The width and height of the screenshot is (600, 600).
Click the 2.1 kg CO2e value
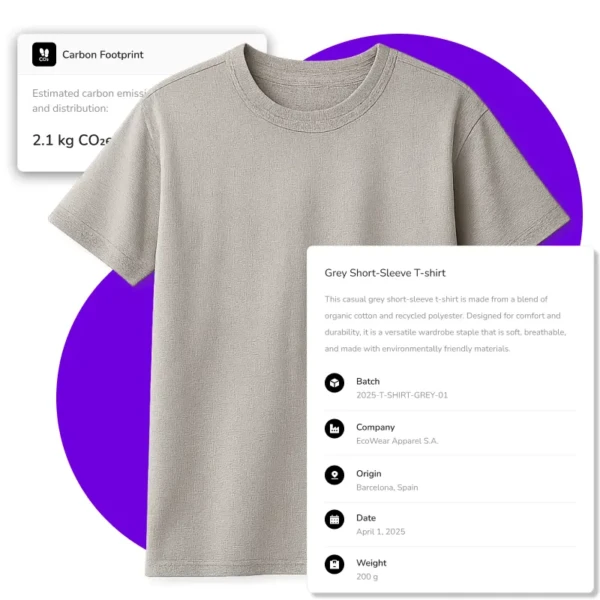72,140
